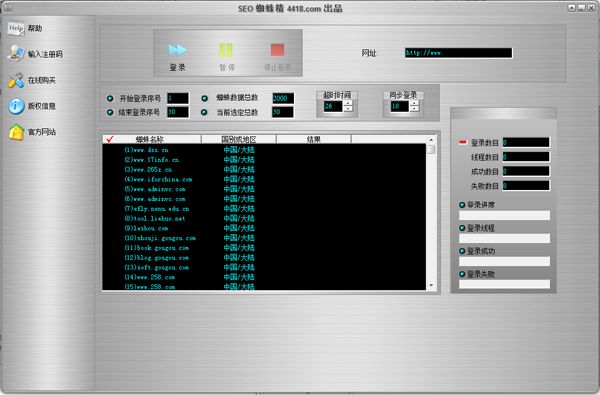
Task: Start login with the 登录 arrow button
Action: click(x=177, y=50)
